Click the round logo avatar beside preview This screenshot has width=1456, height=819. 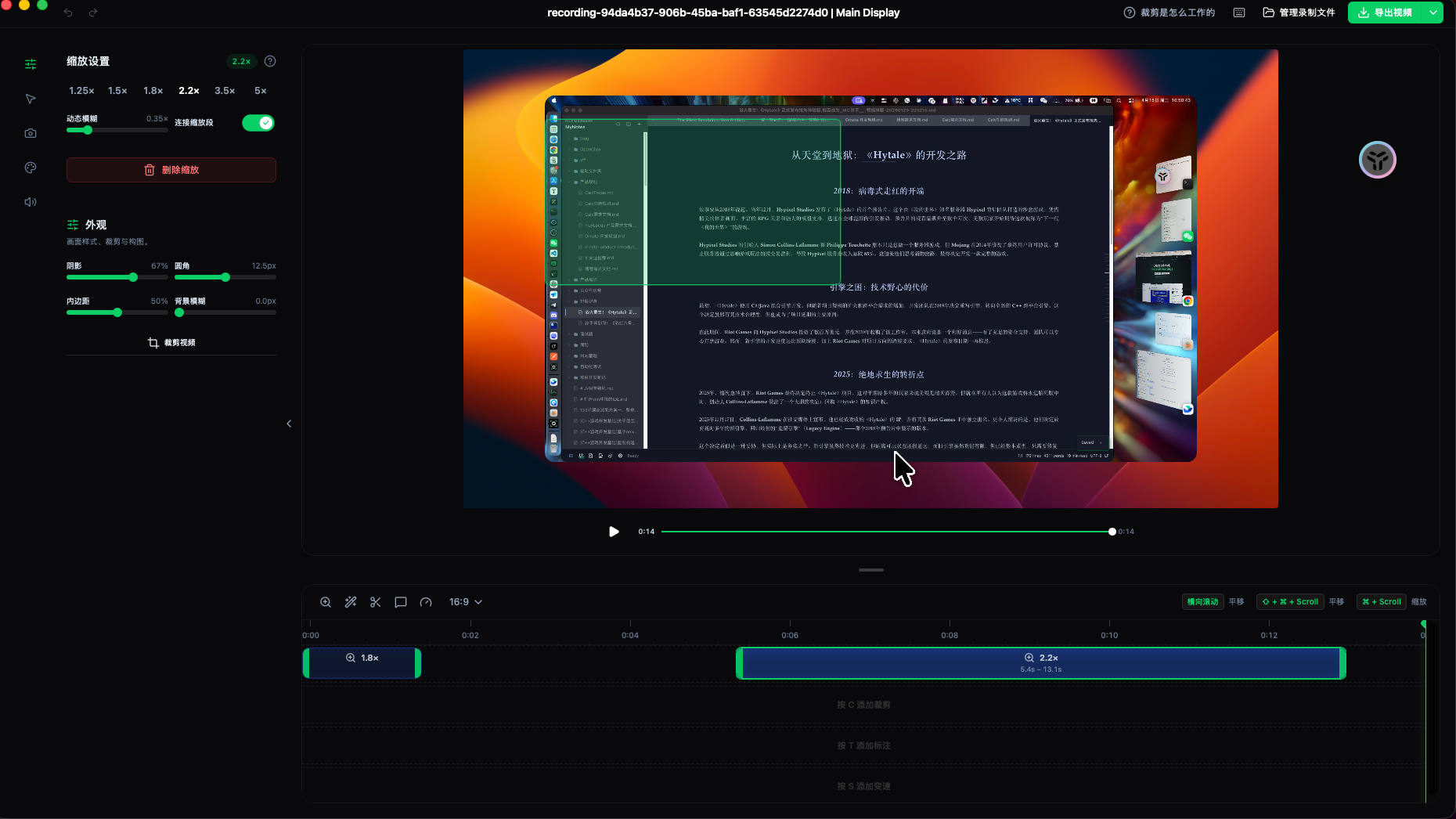click(1378, 160)
